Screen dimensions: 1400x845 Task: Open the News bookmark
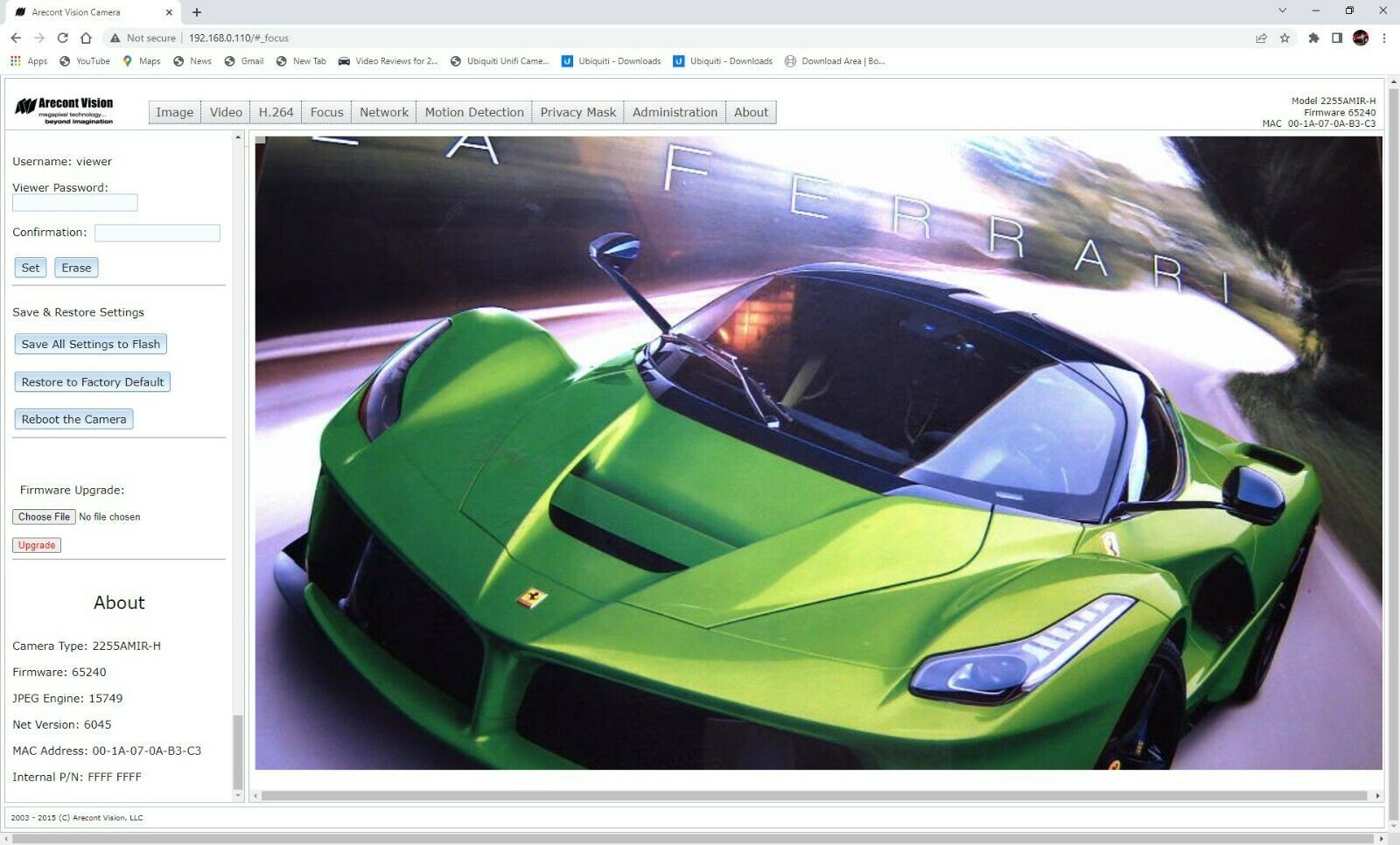pyautogui.click(x=192, y=61)
